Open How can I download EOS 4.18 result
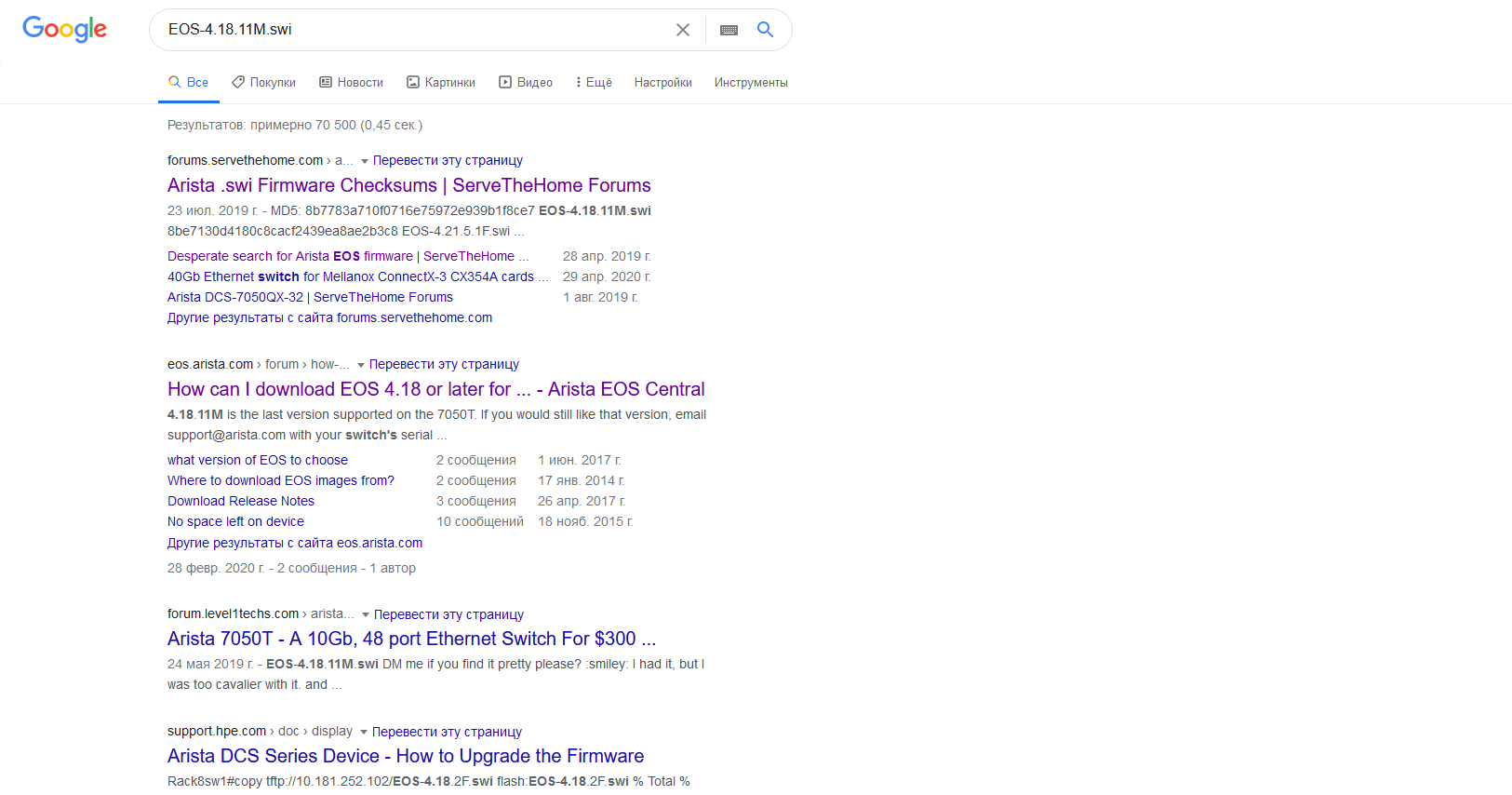1512x795 pixels. tap(436, 389)
